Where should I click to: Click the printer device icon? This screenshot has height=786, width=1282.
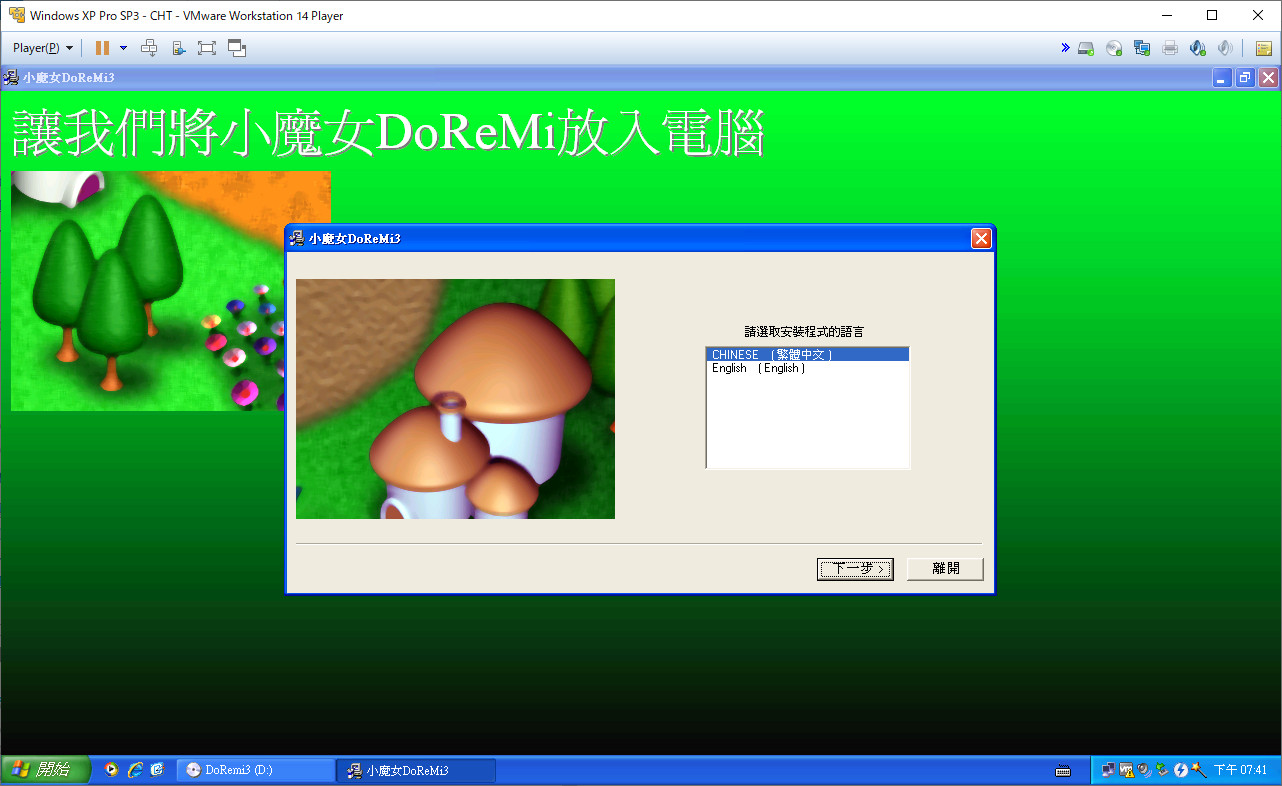[1170, 48]
